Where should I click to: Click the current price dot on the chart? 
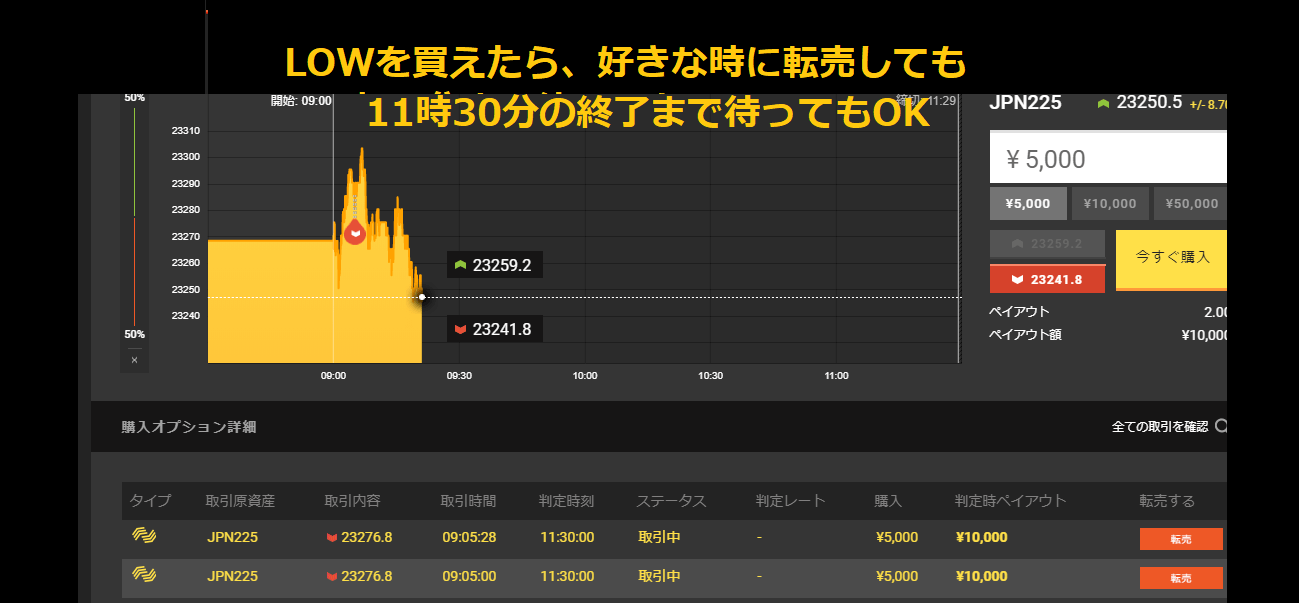click(422, 297)
